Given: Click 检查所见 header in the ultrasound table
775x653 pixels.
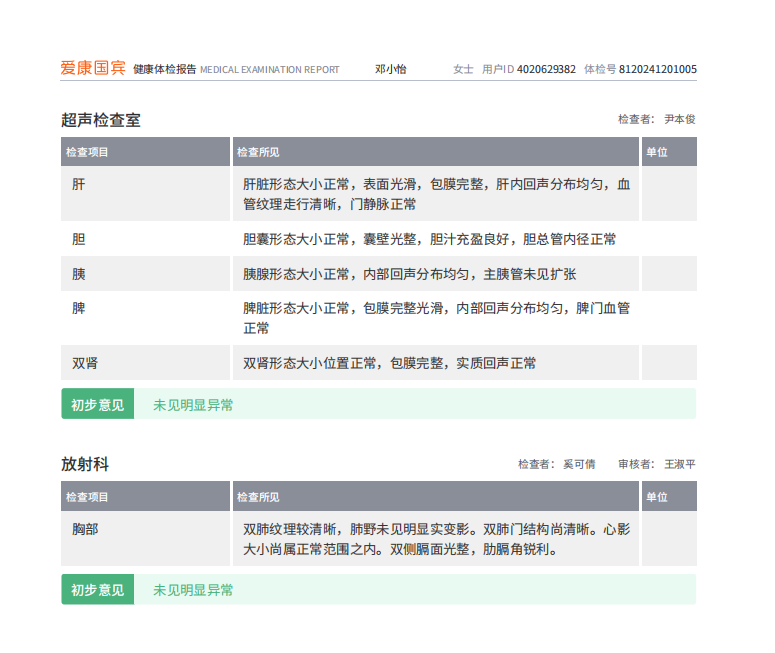Looking at the screenshot, I should (x=258, y=152).
